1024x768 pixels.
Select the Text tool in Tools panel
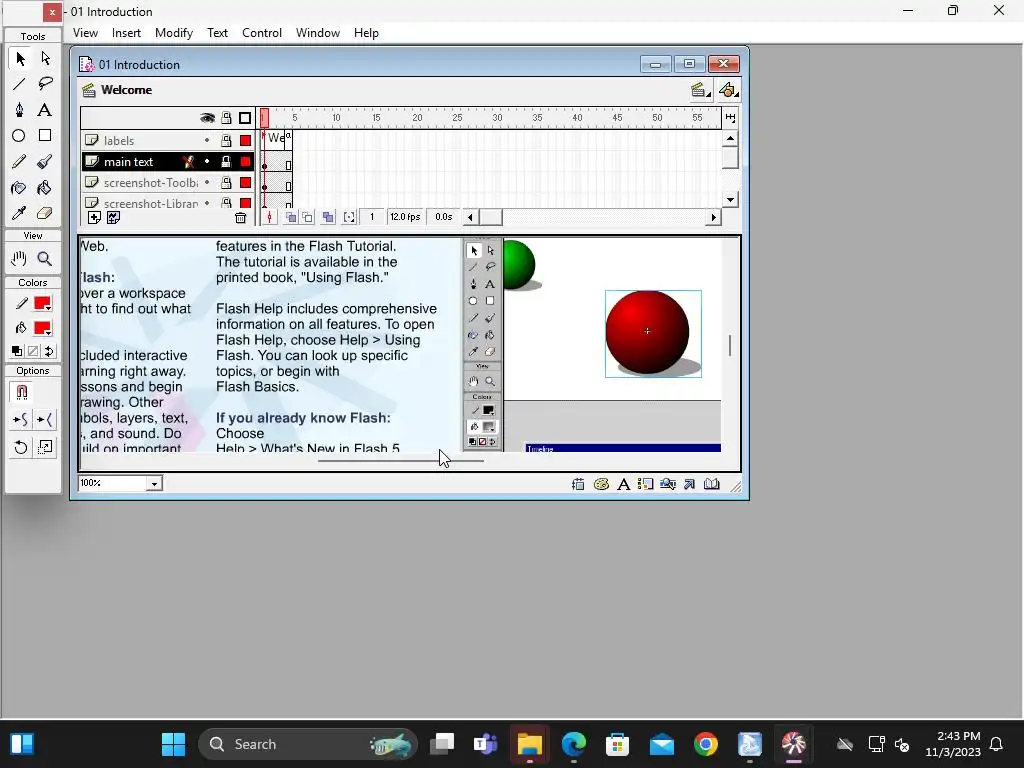click(44, 110)
